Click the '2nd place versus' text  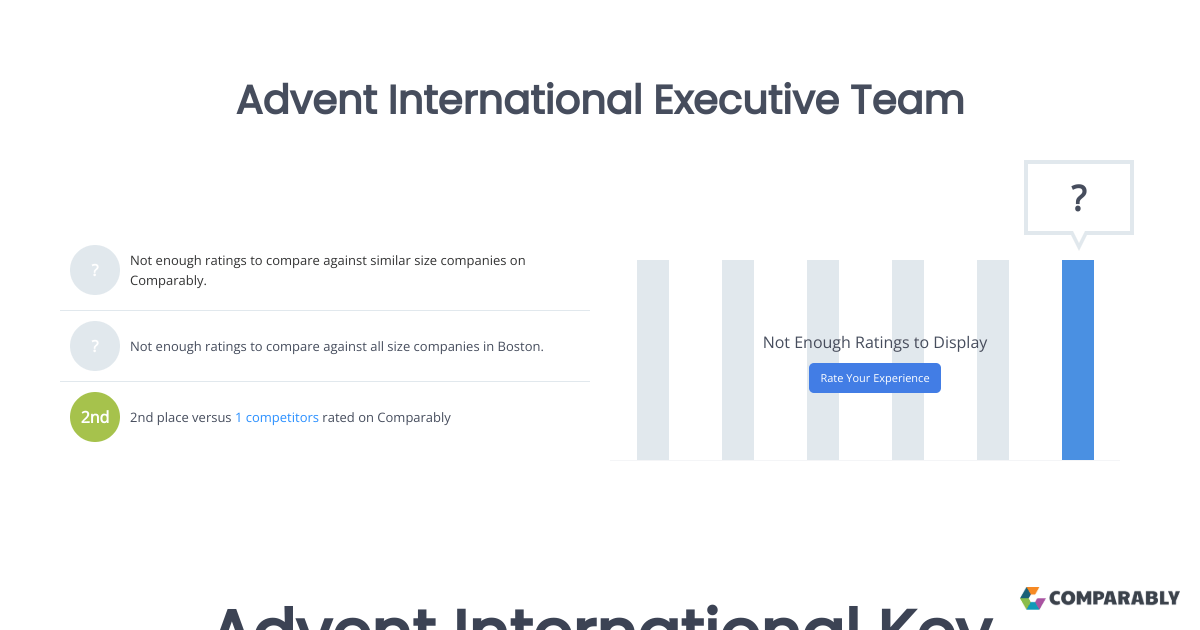pos(181,417)
